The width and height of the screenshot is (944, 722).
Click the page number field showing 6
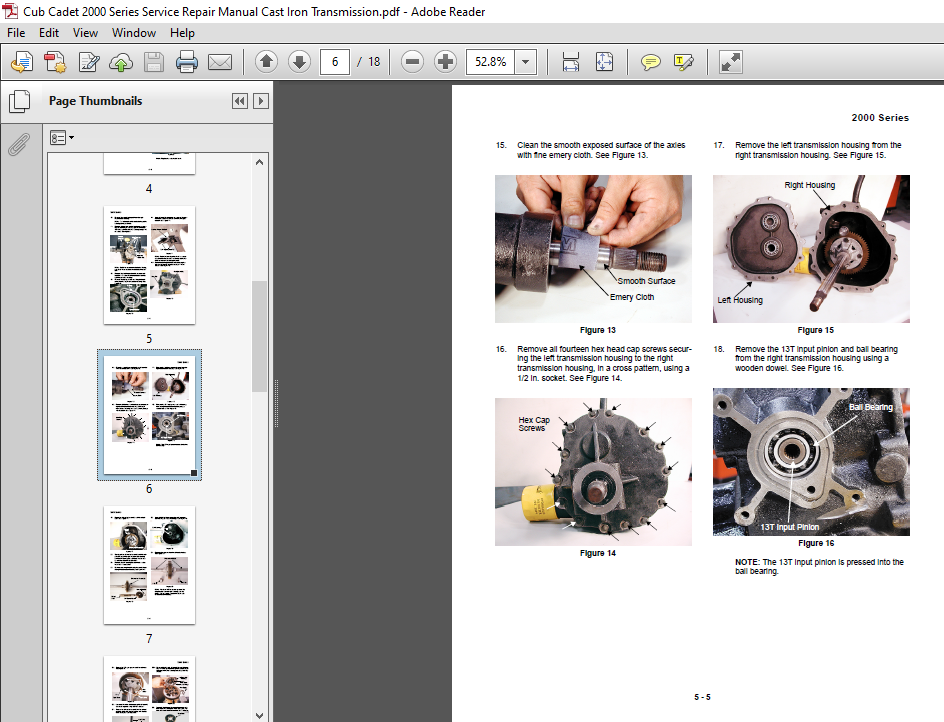tap(335, 61)
